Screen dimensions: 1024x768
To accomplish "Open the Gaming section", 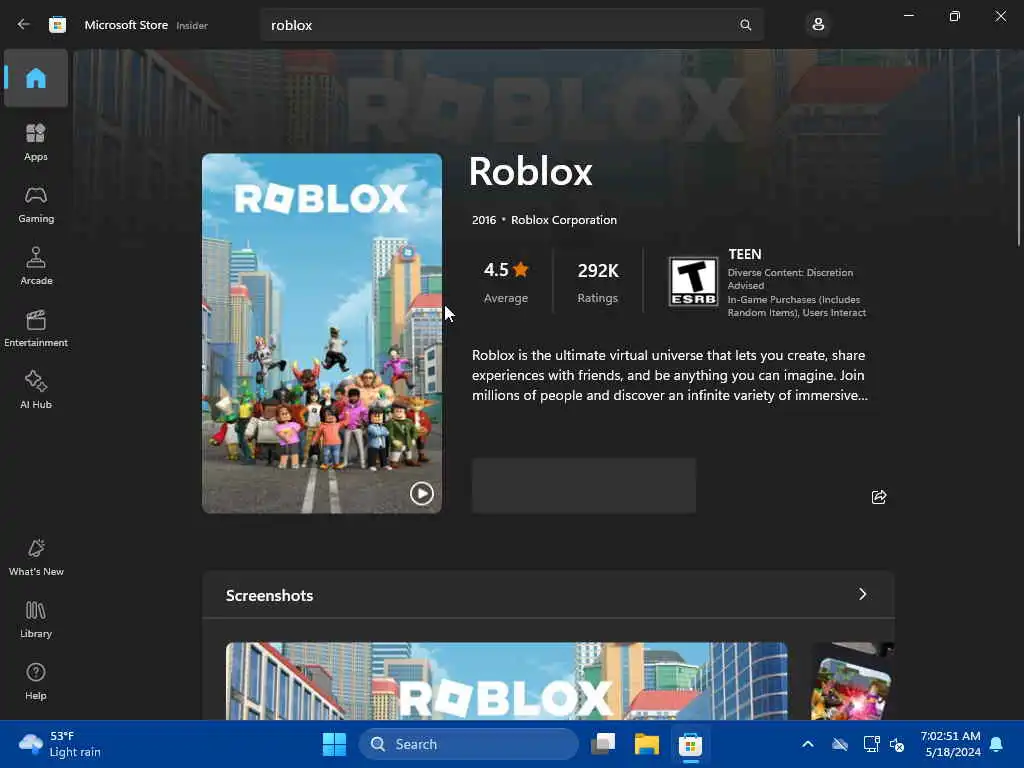I will (36, 204).
